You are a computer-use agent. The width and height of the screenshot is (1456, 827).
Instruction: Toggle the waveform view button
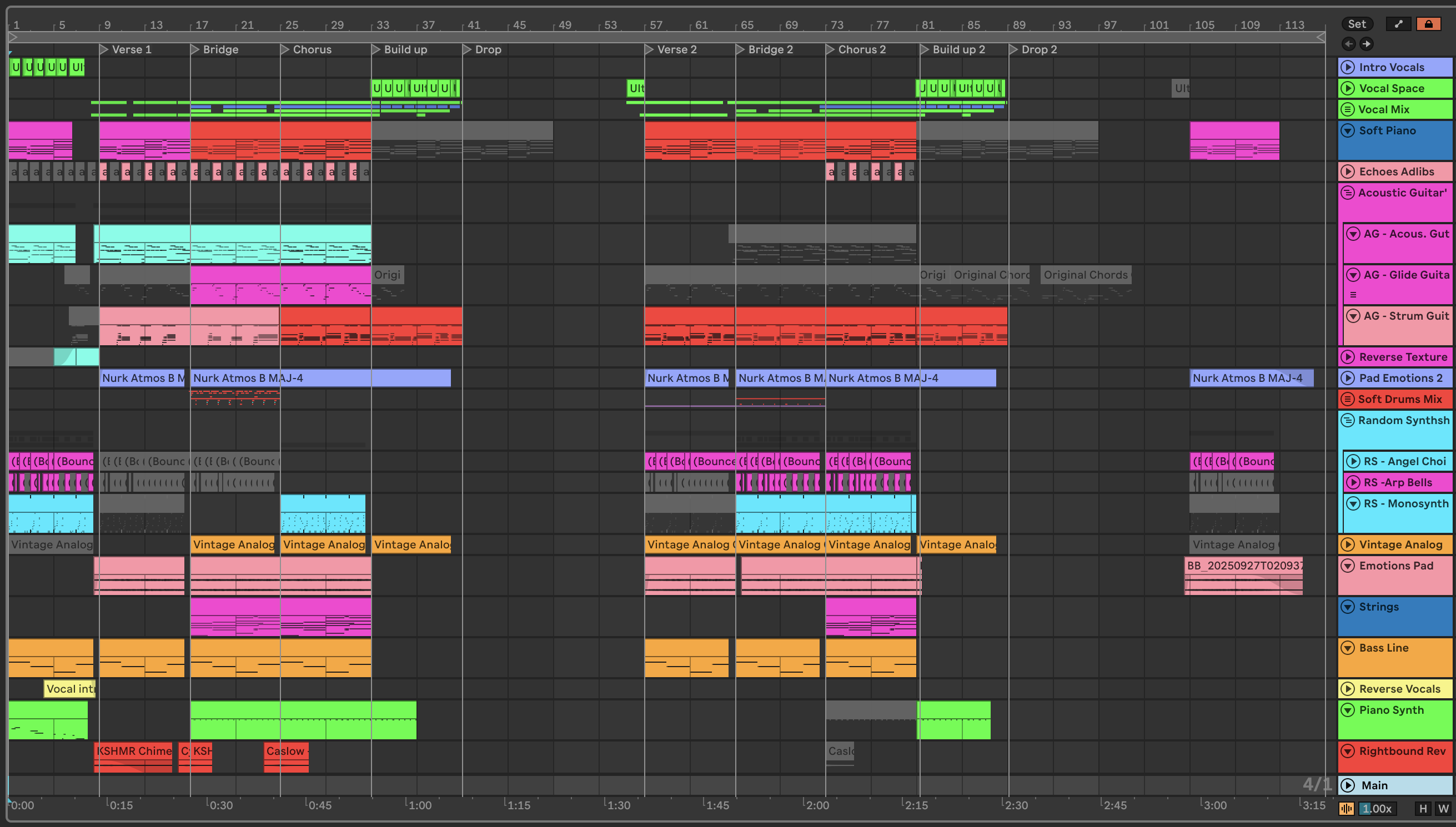point(1347,808)
